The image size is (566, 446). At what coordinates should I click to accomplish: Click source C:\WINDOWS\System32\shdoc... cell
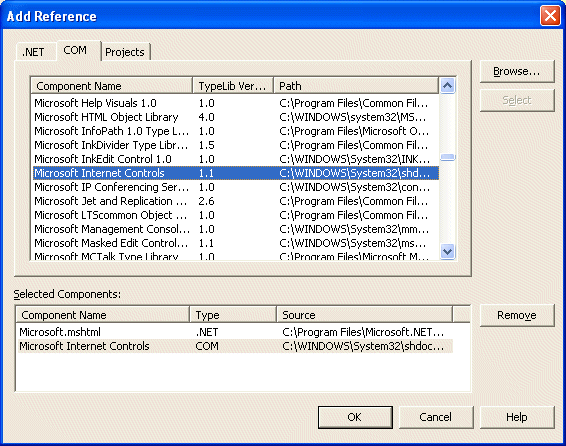pyautogui.click(x=363, y=346)
